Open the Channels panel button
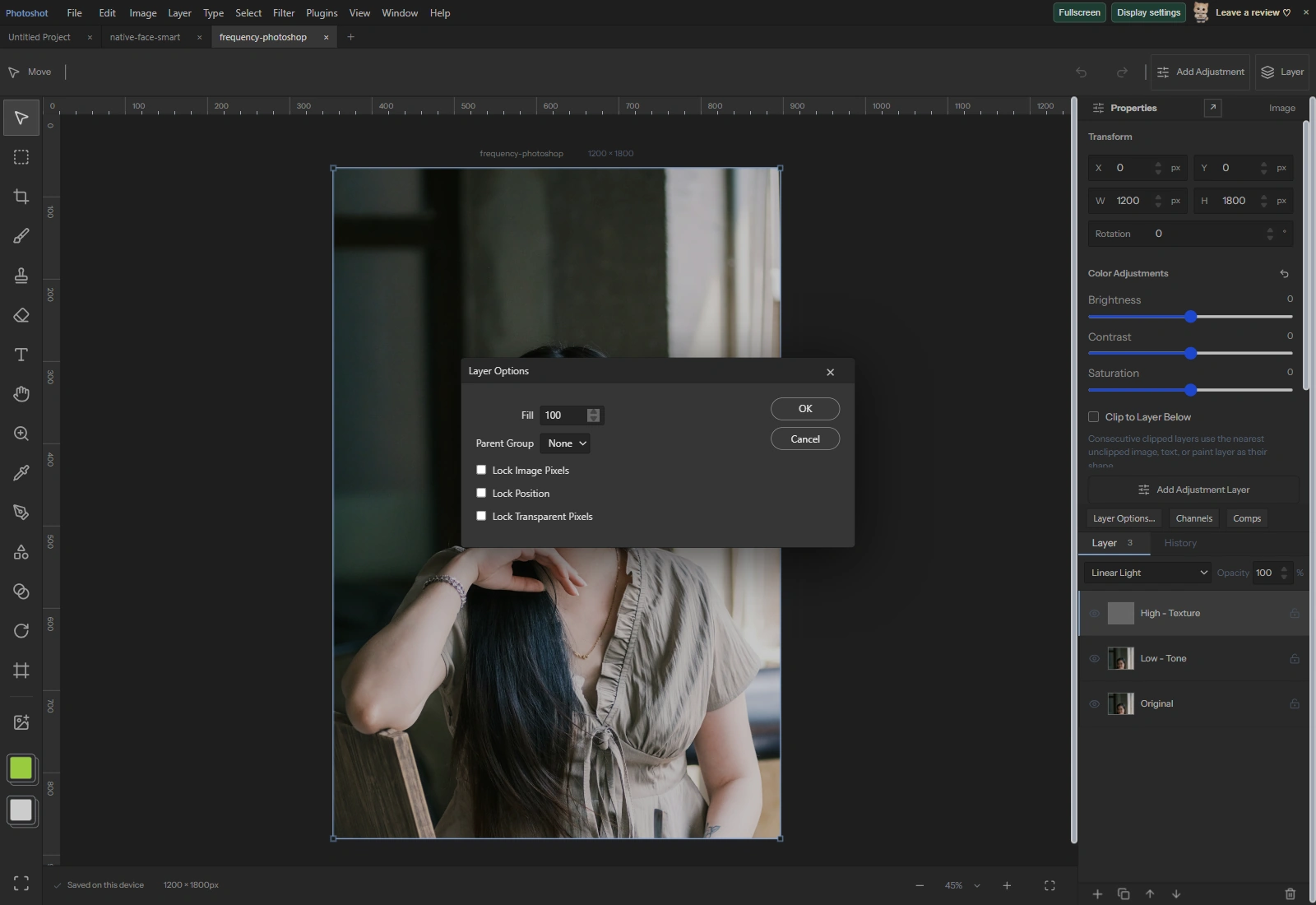 (x=1194, y=518)
